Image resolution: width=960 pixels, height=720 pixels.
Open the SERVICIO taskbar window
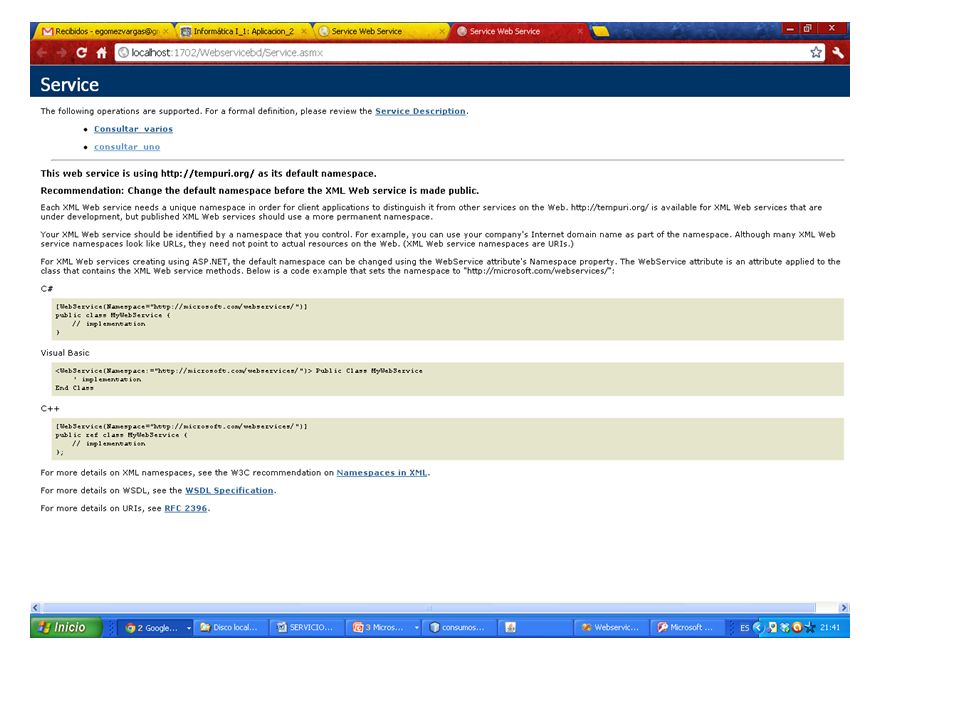306,628
